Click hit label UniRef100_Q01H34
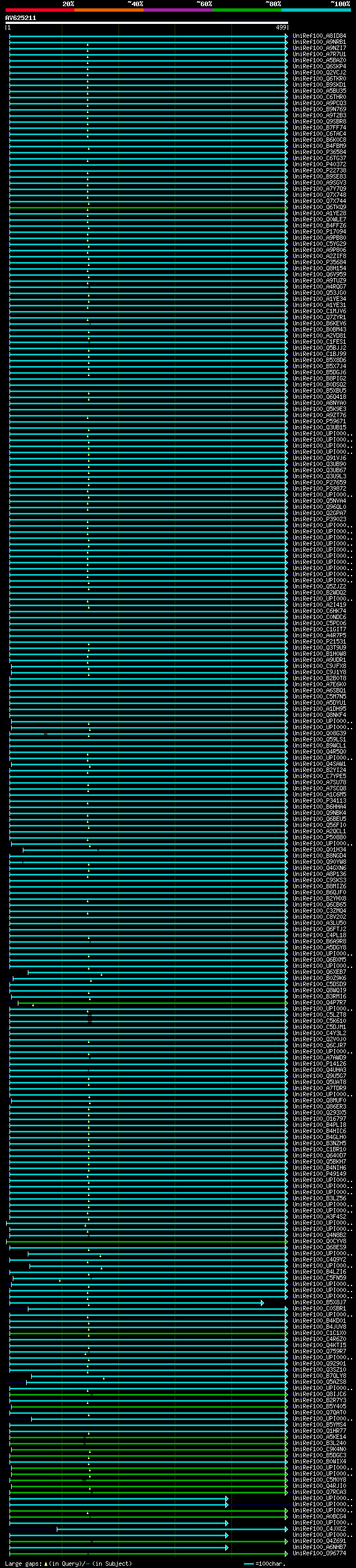 point(319,849)
